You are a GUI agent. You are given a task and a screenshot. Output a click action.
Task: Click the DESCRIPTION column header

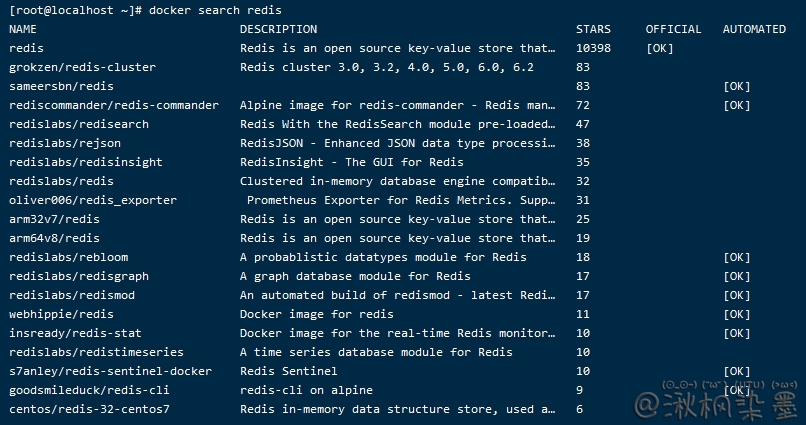[278, 29]
